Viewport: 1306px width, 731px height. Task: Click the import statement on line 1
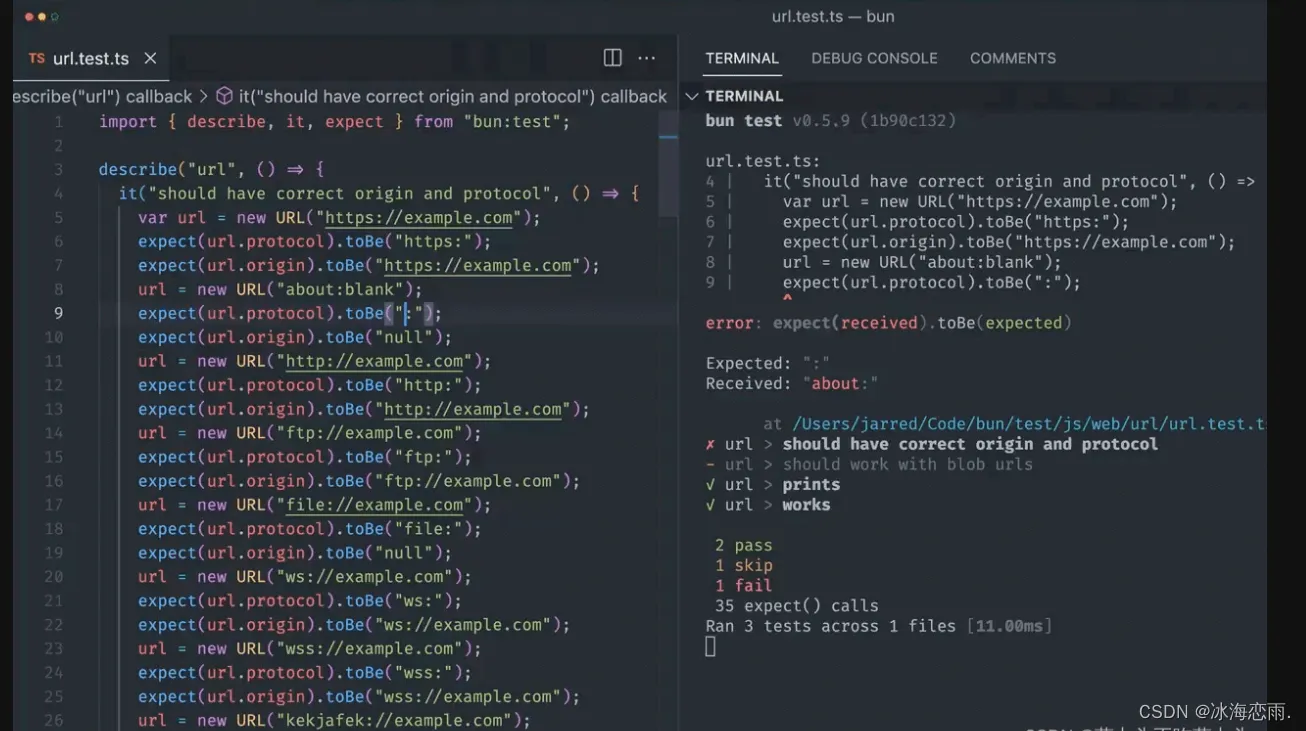point(334,122)
